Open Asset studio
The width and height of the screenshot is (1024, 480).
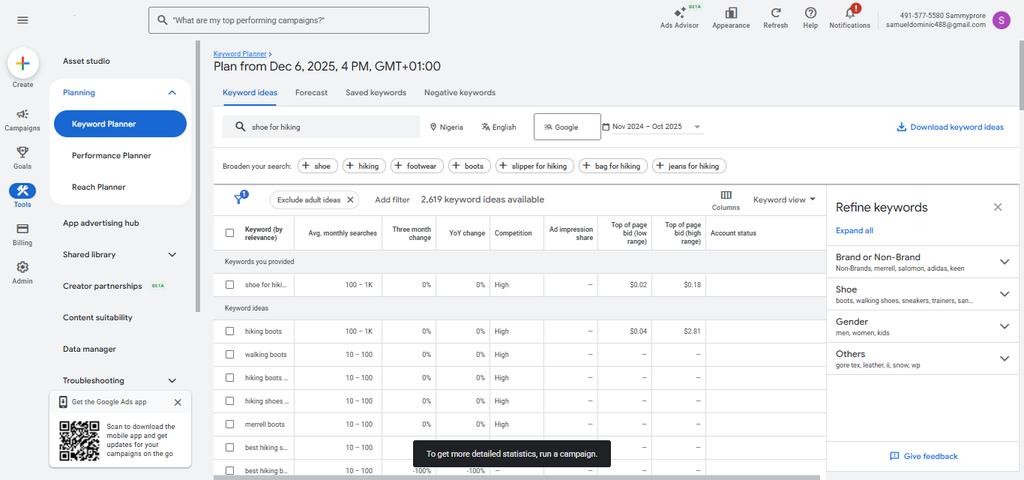pos(86,61)
